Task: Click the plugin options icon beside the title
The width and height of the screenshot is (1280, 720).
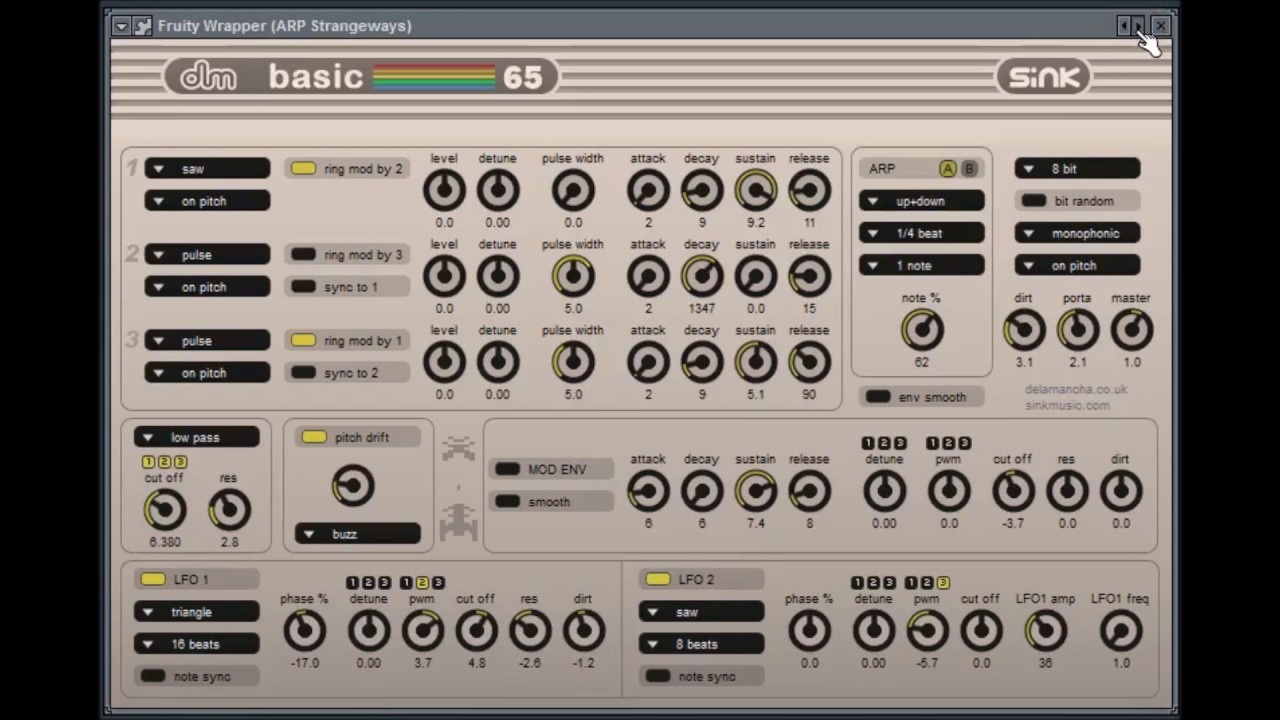Action: pos(142,26)
